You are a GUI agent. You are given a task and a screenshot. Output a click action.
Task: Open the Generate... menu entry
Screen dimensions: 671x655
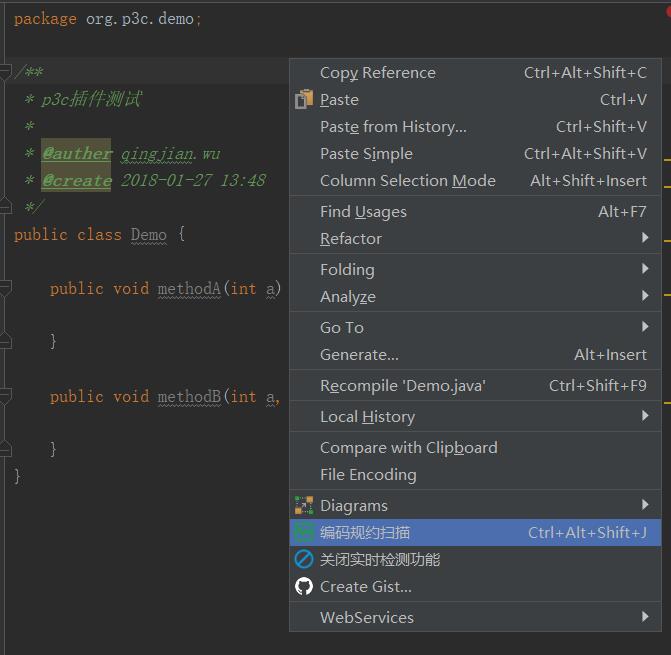click(x=475, y=355)
